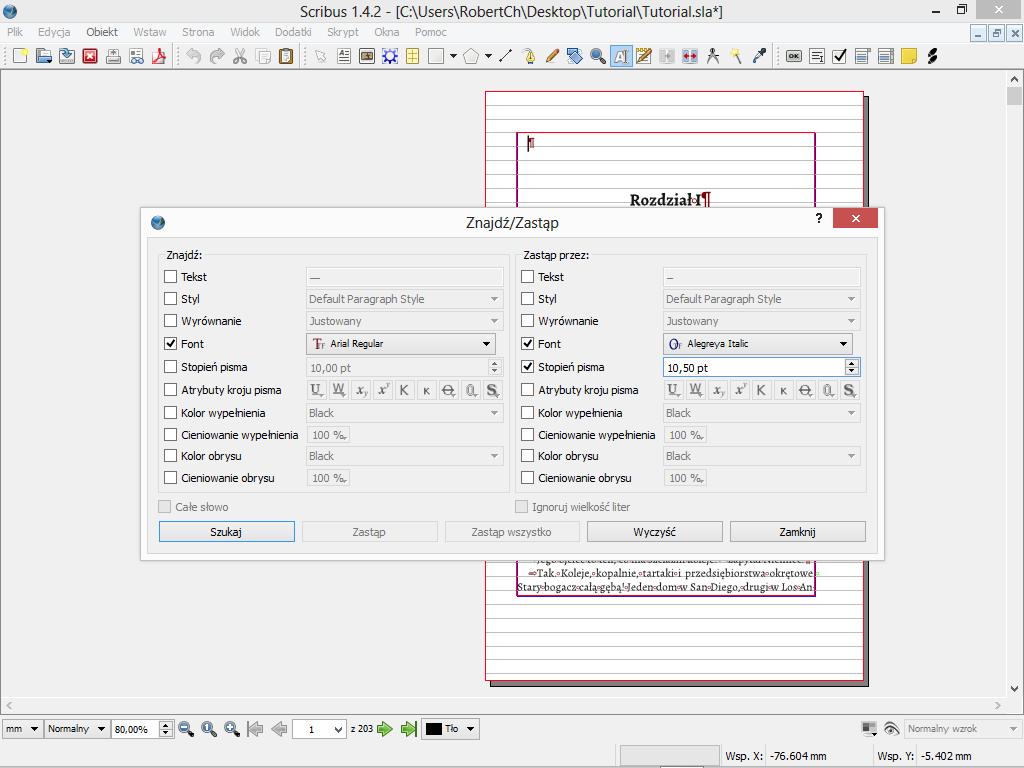This screenshot has height=768, width=1024.
Task: Click the Wyczyść button
Action: [x=655, y=532]
